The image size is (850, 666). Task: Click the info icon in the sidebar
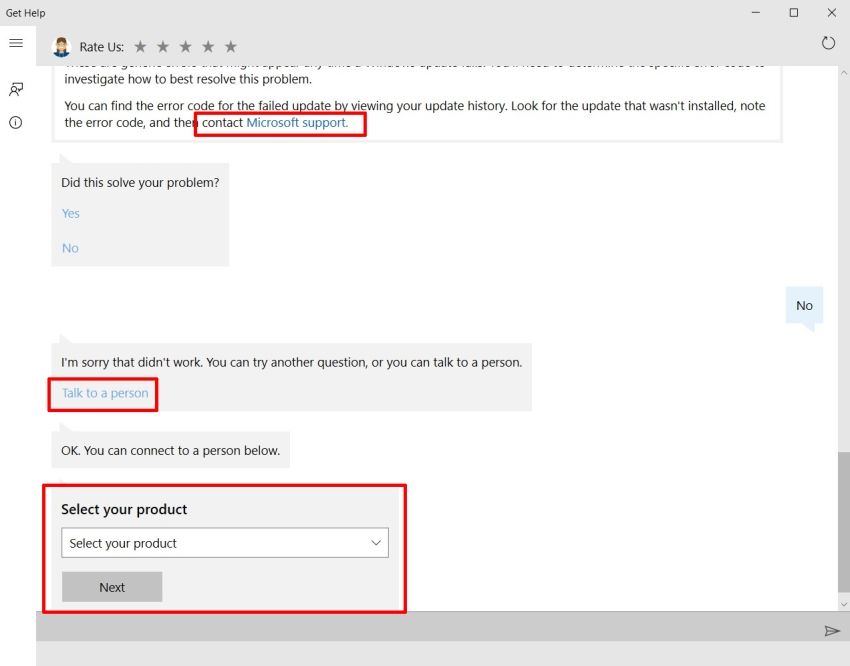[x=15, y=122]
